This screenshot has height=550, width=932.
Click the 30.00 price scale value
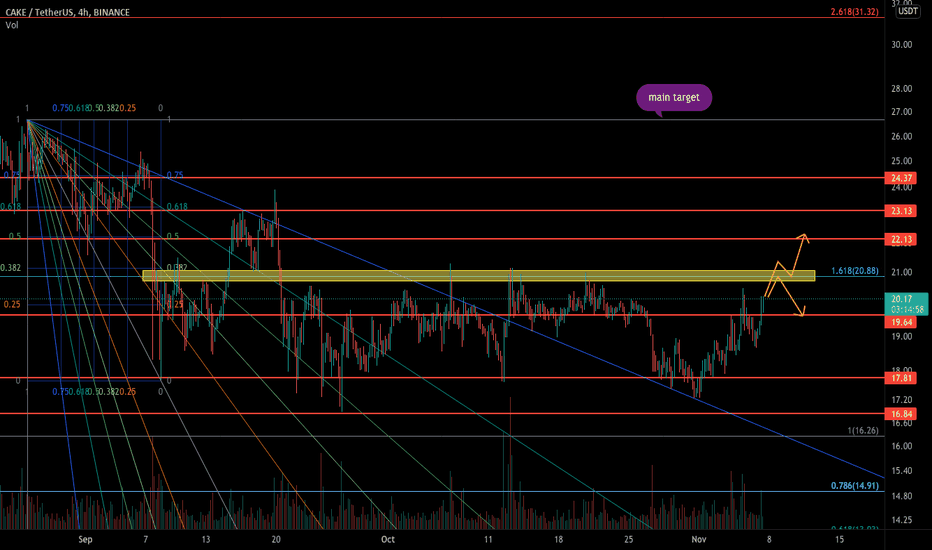coord(901,45)
